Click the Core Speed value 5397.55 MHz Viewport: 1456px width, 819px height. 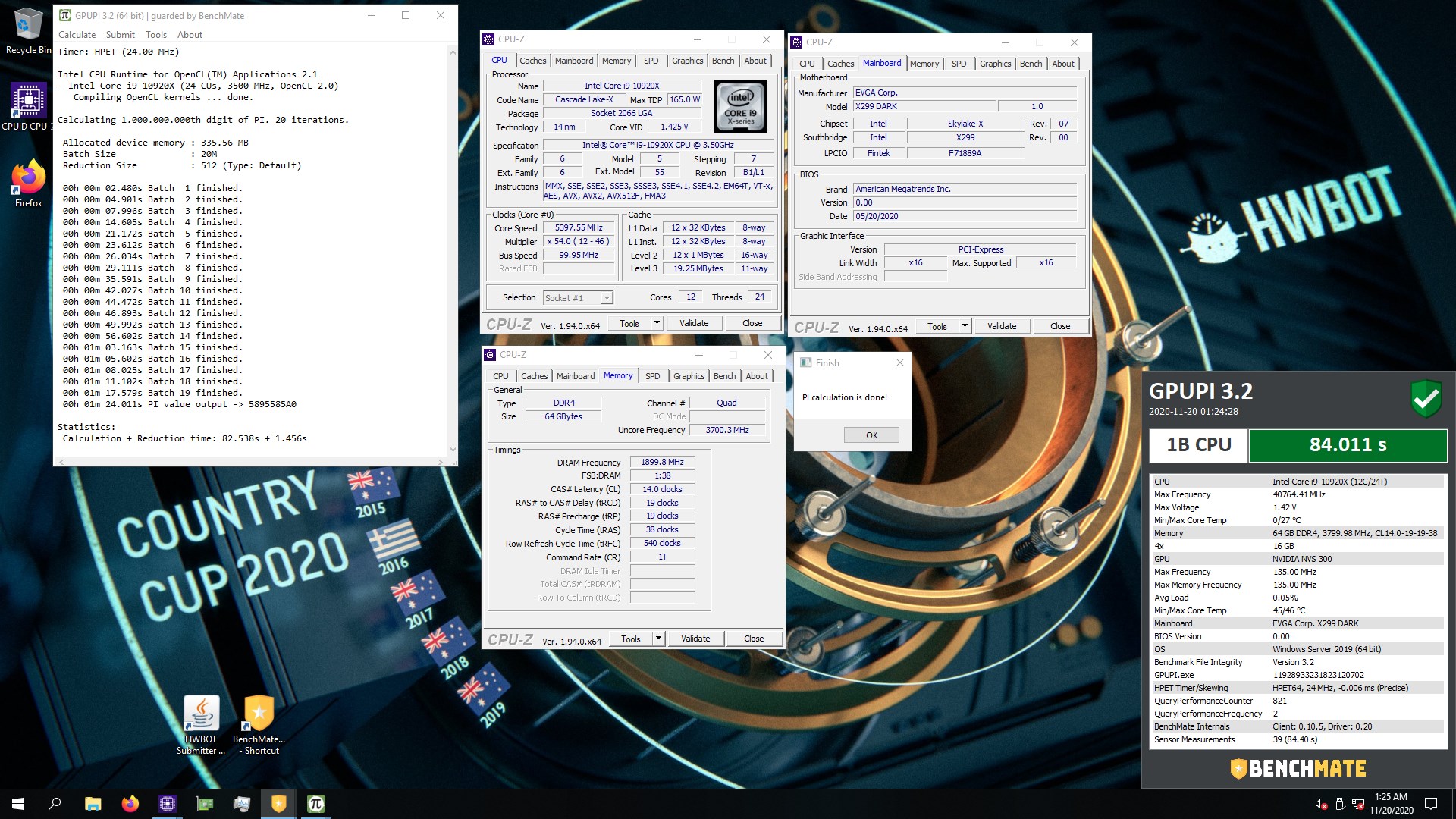click(x=579, y=227)
